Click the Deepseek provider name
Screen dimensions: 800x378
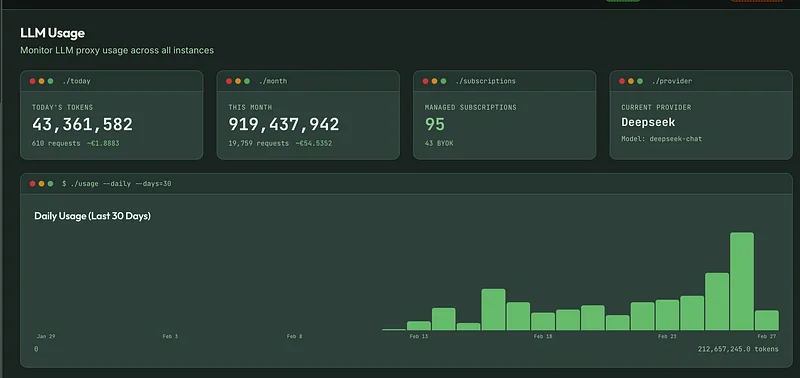pyautogui.click(x=648, y=122)
